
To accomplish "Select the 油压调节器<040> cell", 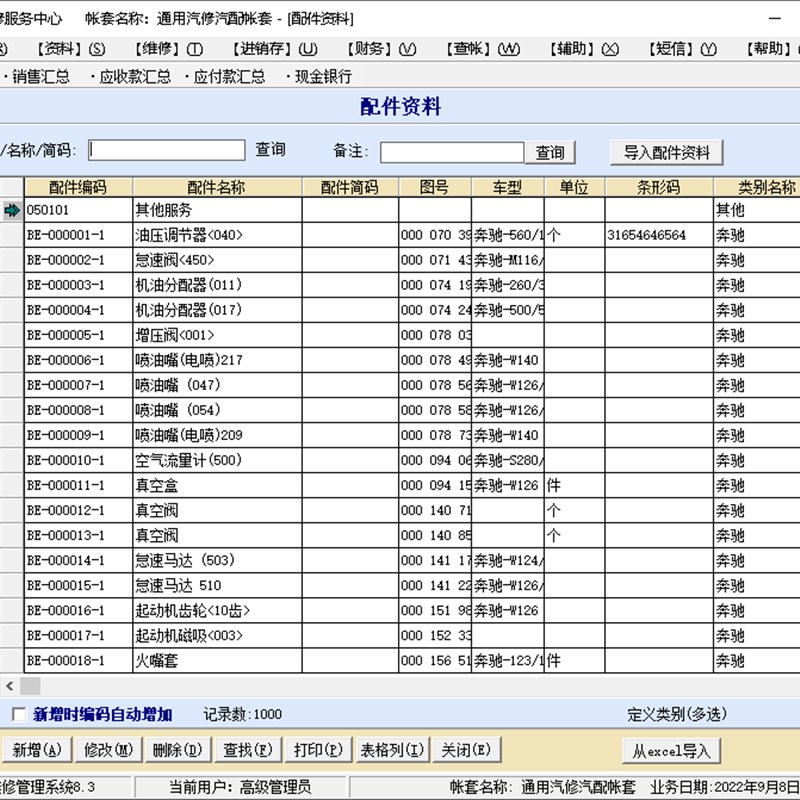I will point(217,235).
